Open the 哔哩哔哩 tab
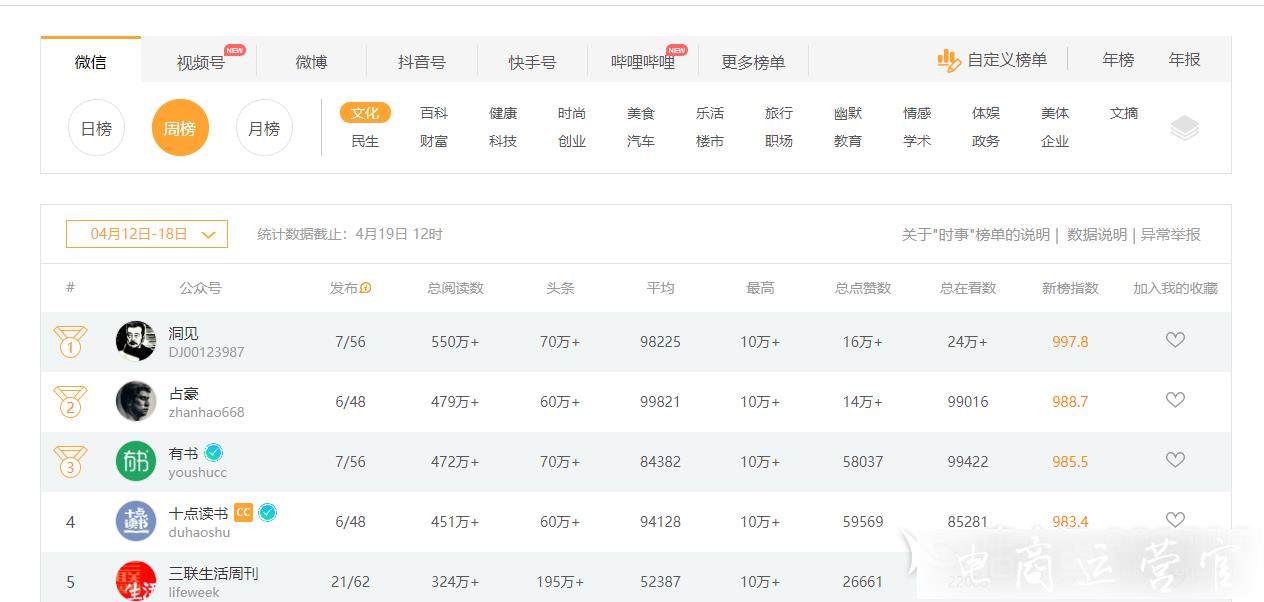The image size is (1264, 602). (643, 62)
